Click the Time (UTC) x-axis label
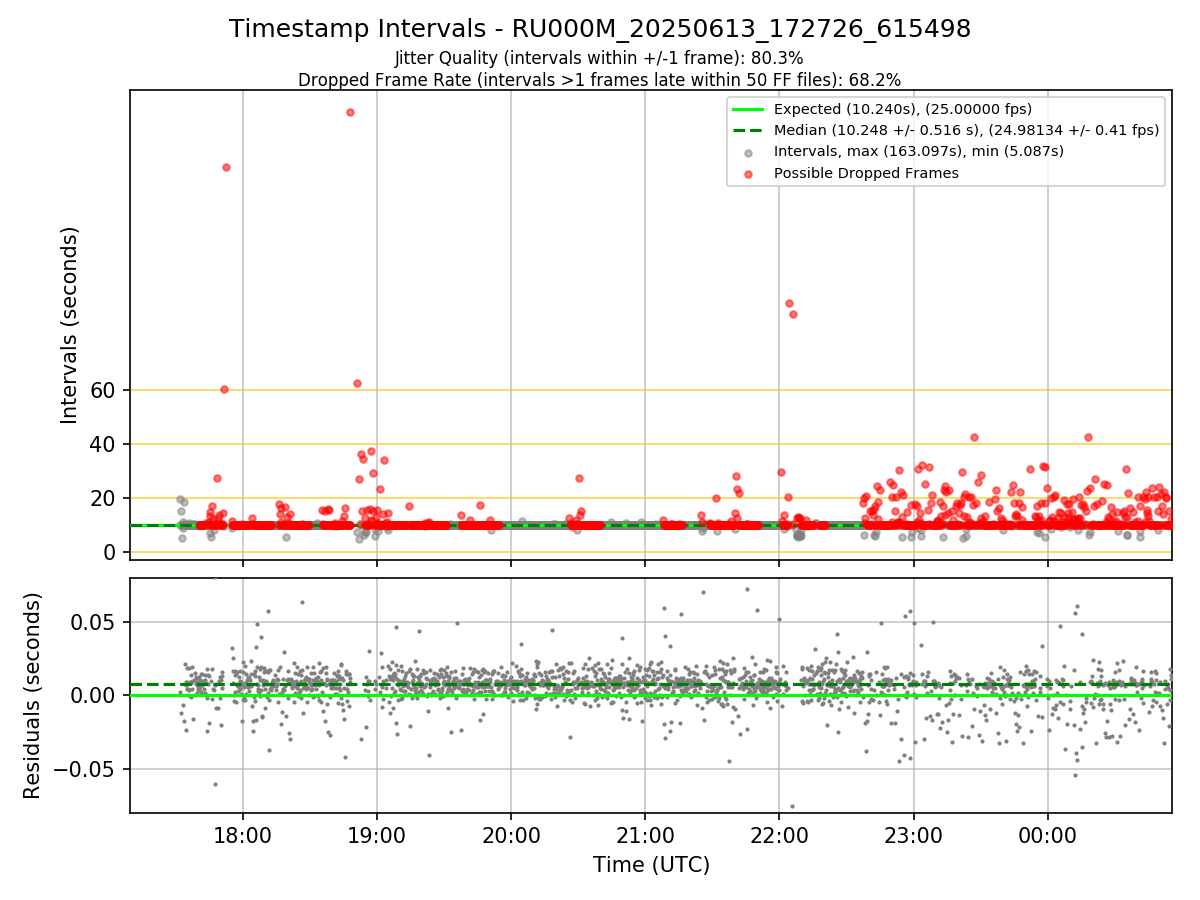This screenshot has width=1200, height=900. coord(651,865)
